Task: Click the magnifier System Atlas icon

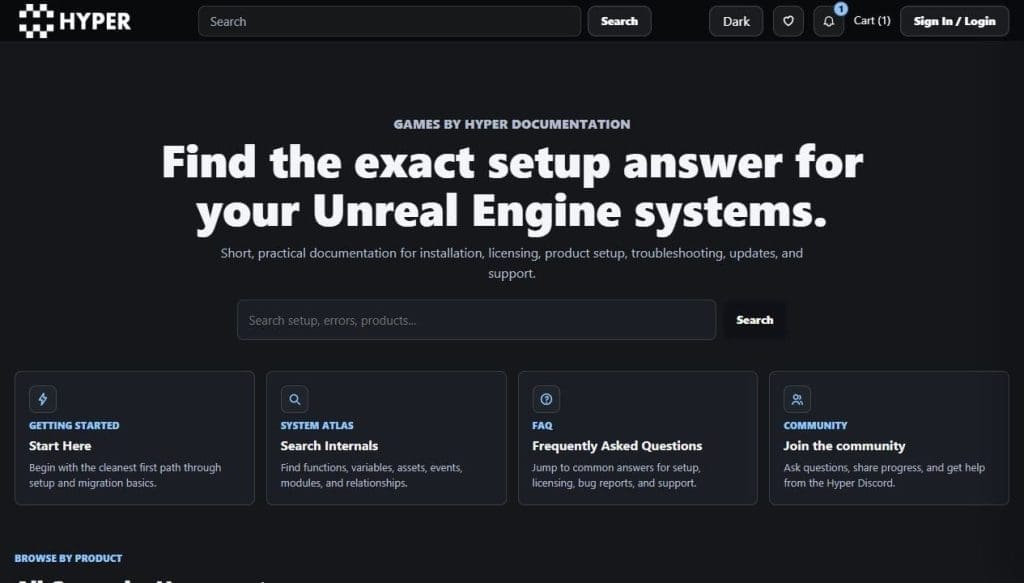Action: (295, 399)
